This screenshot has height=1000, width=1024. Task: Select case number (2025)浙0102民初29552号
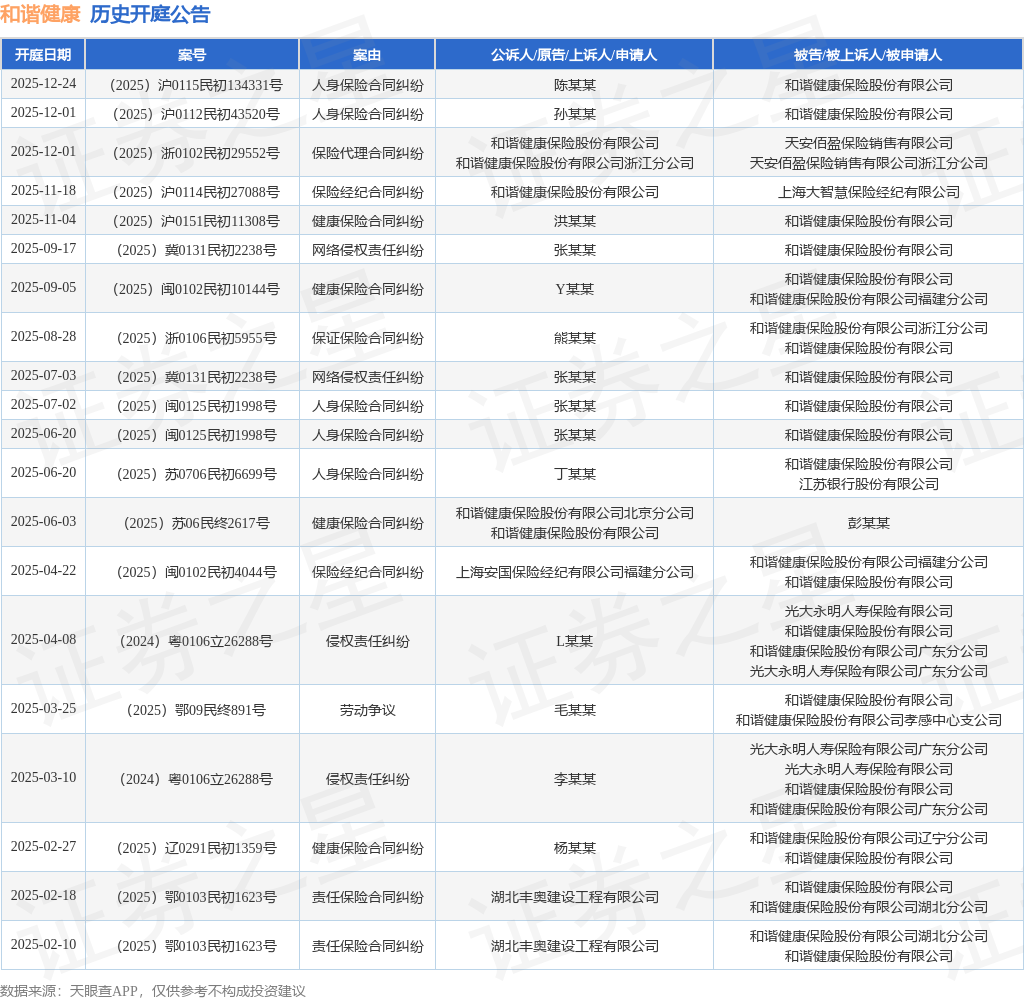(196, 153)
